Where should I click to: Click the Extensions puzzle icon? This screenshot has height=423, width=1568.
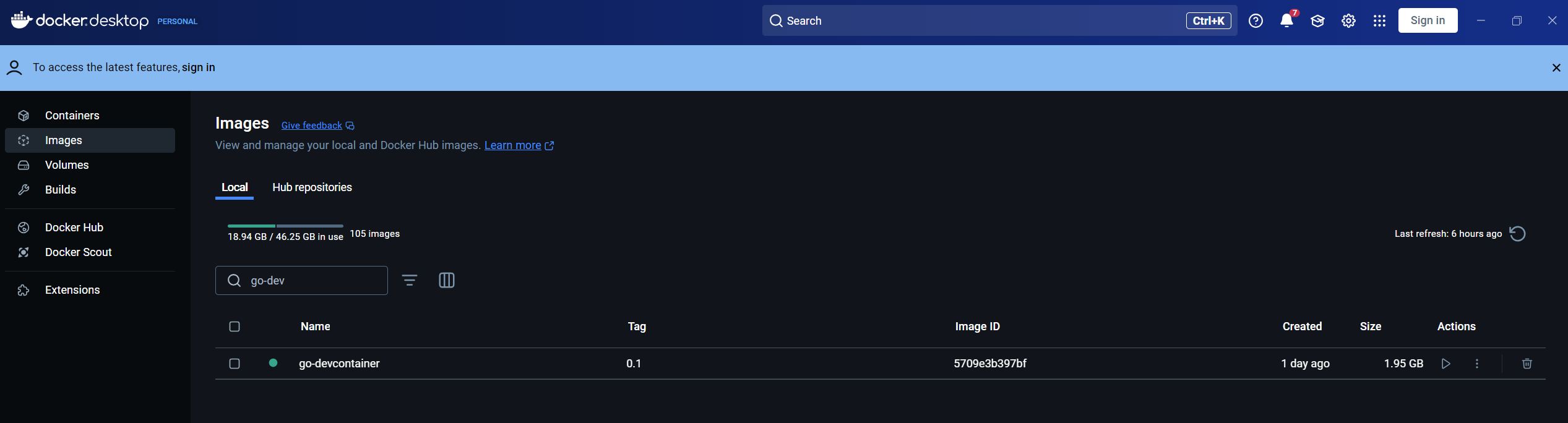click(24, 290)
